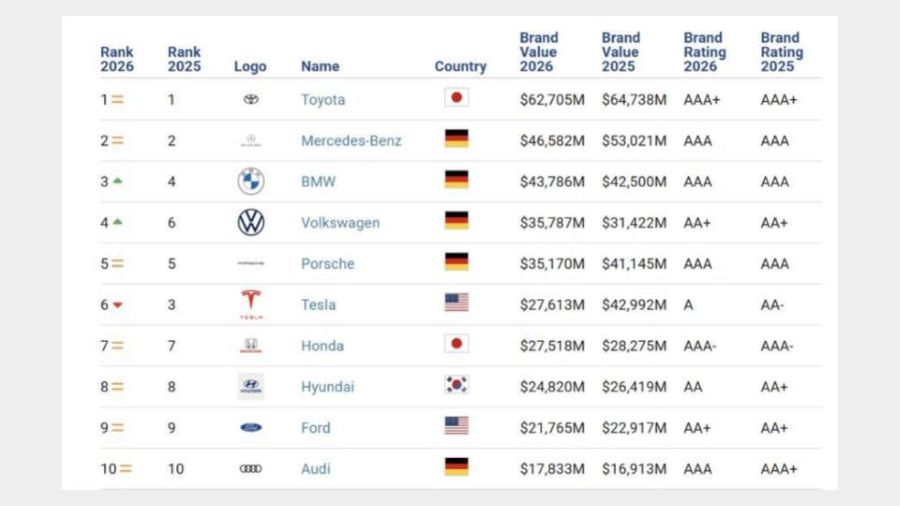Click the Hyundai logo icon
Image resolution: width=900 pixels, height=506 pixels.
pos(251,386)
